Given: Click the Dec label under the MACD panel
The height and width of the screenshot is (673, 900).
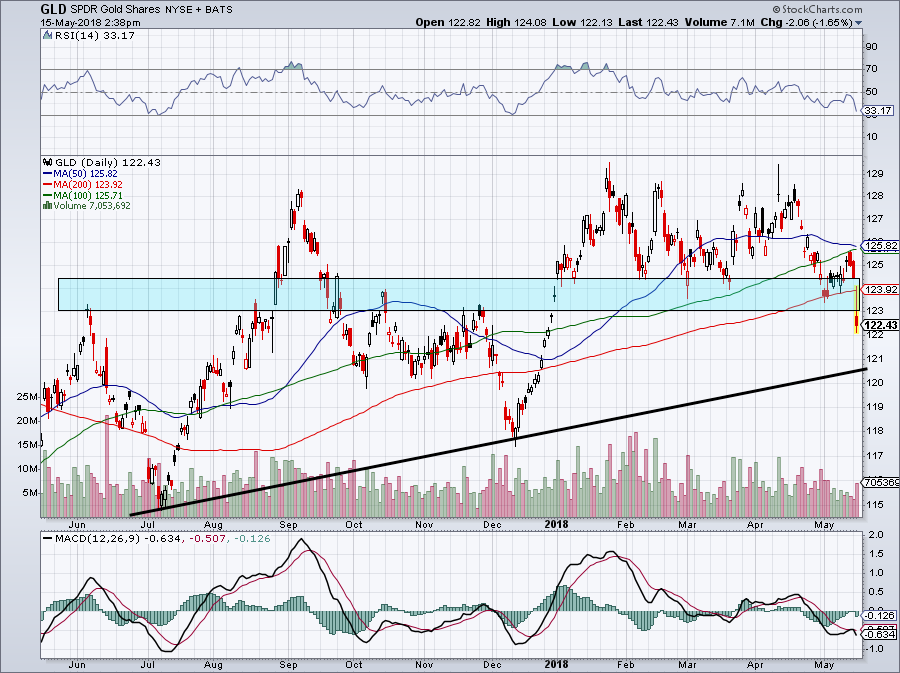Looking at the screenshot, I should tap(492, 664).
